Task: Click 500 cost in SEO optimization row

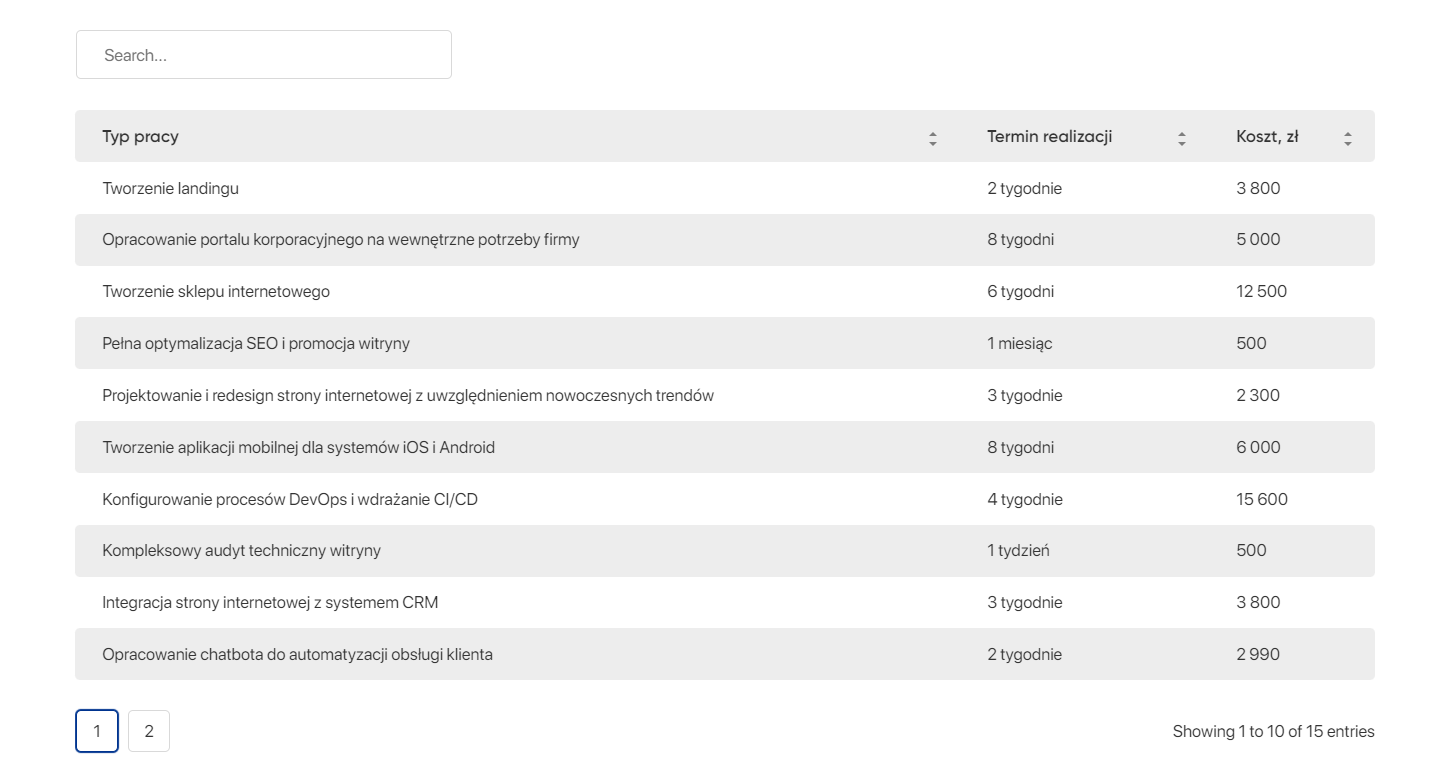Action: (1251, 344)
